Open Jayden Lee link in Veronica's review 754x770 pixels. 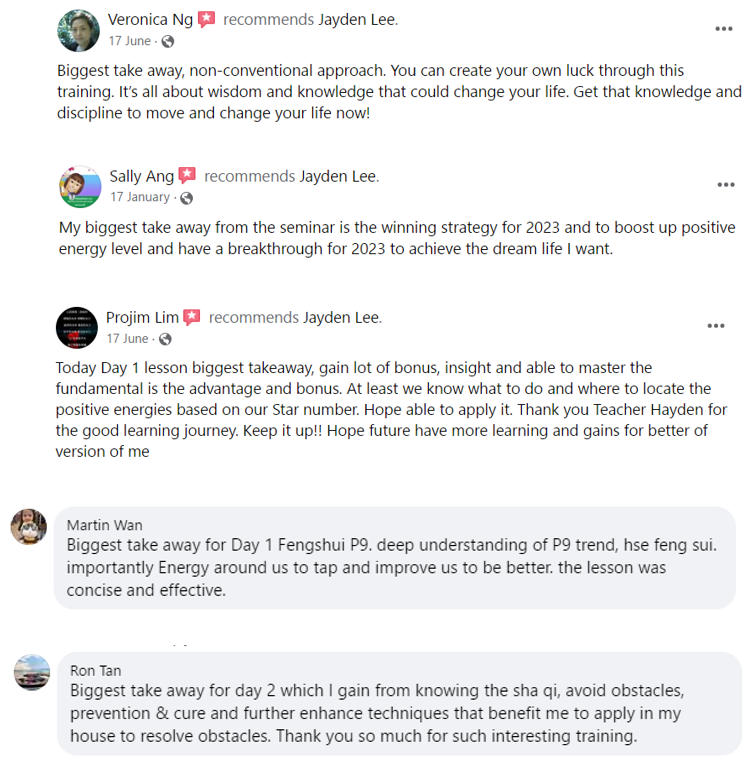pyautogui.click(x=357, y=20)
